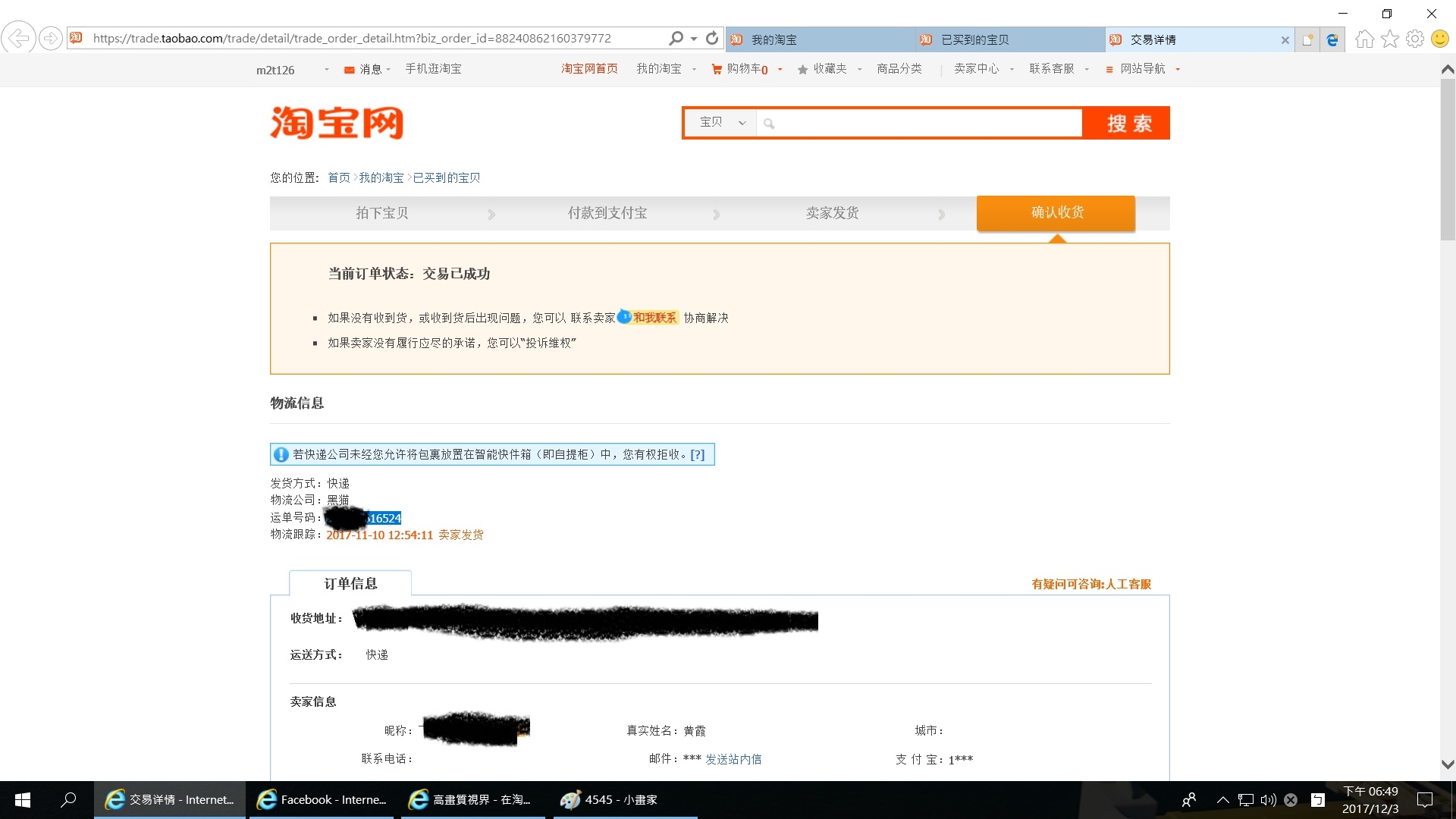Refresh the page via address bar icon

(x=712, y=38)
